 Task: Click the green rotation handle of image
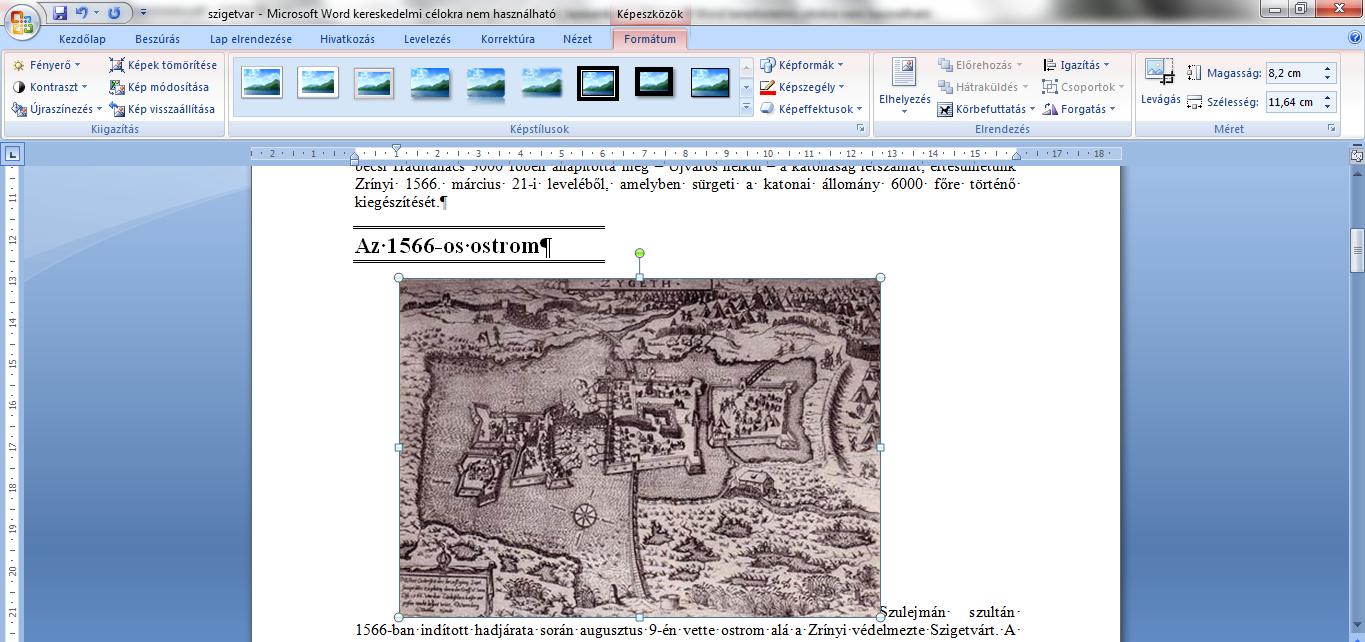(x=640, y=253)
